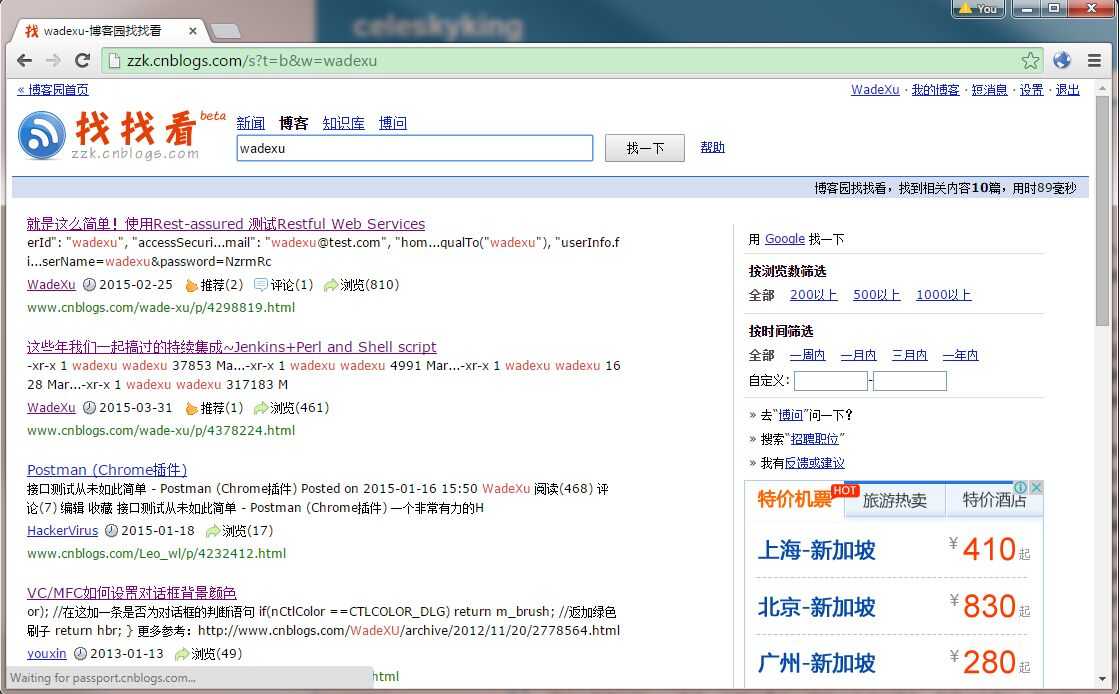The width and height of the screenshot is (1120, 694).
Task: Click the address bar URL
Action: coord(251,61)
